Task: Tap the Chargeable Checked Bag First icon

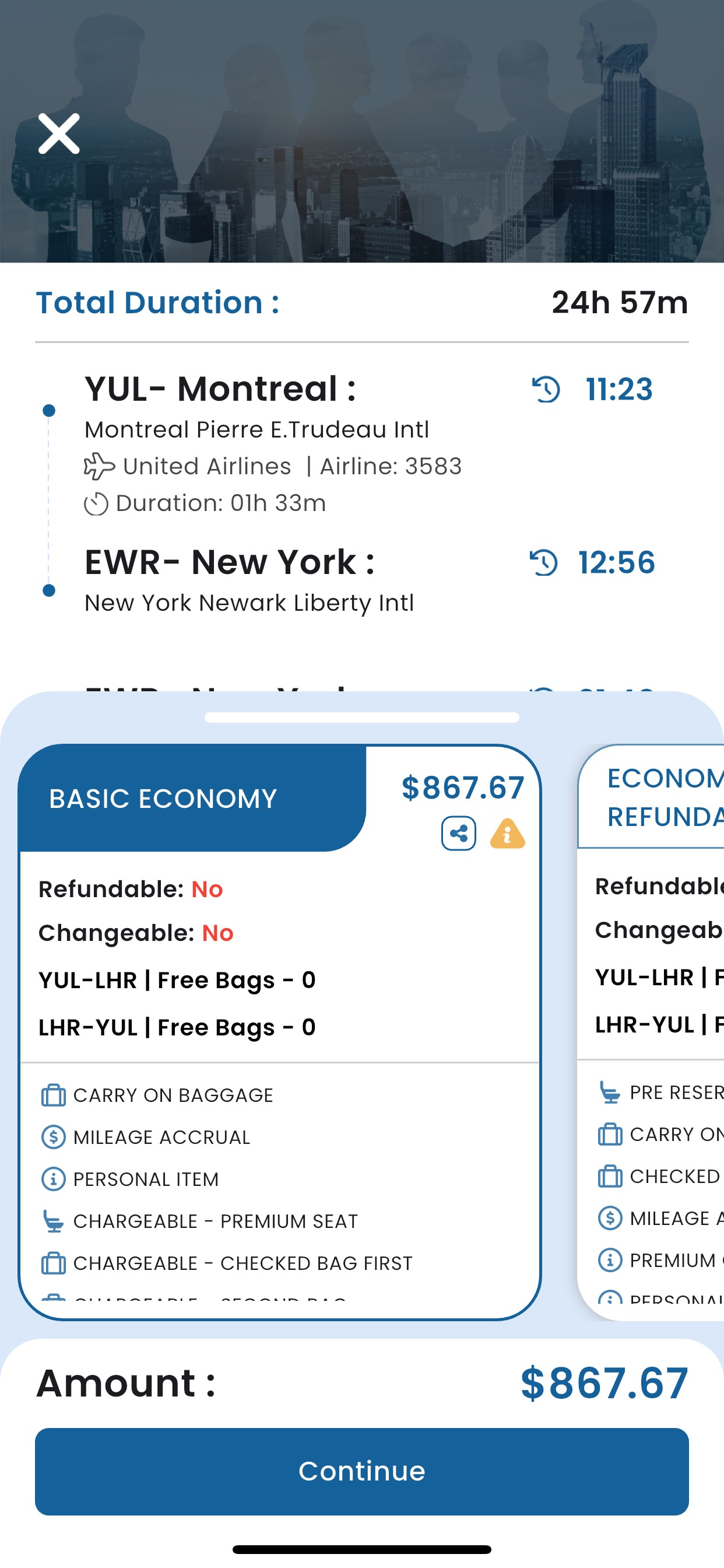Action: 54,1263
